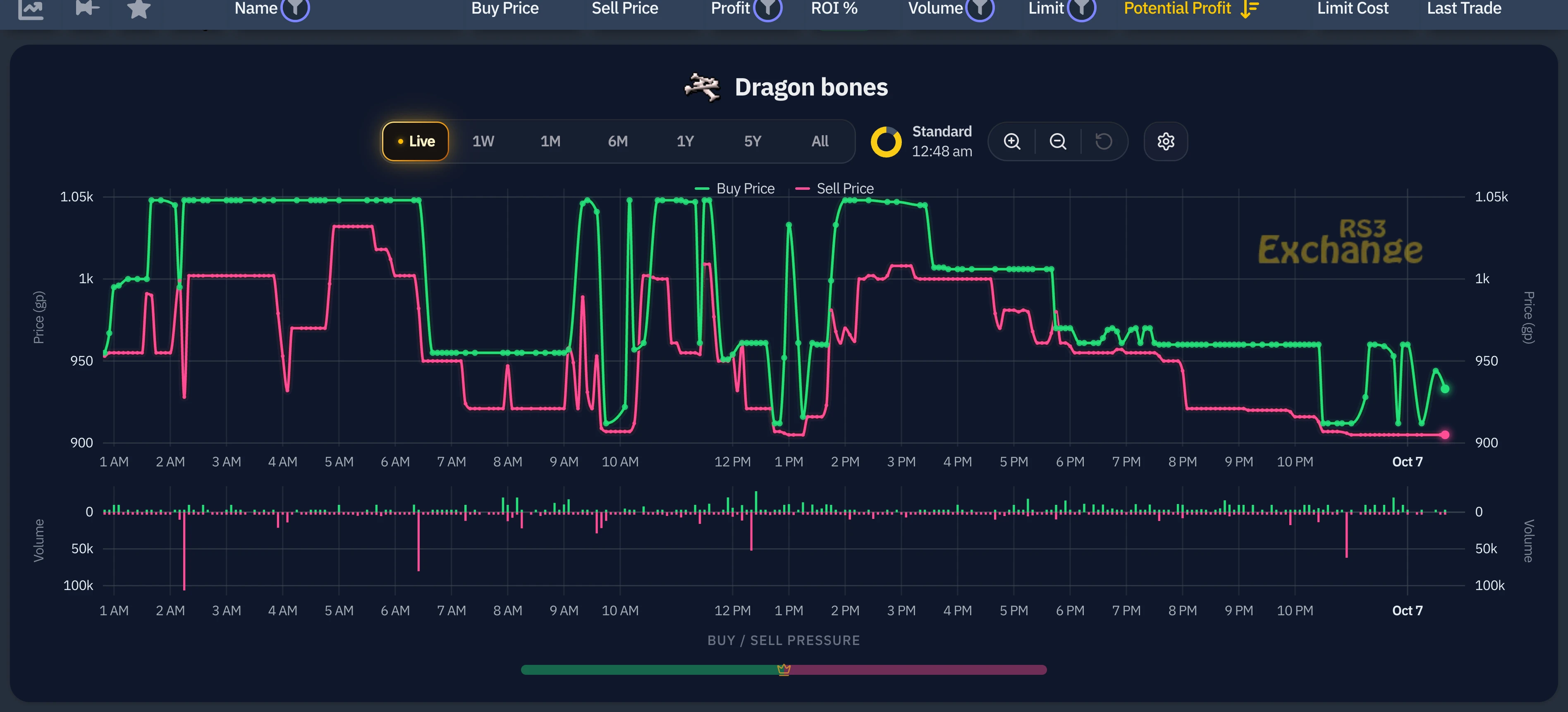Switch to the 1Y time range
The height and width of the screenshot is (712, 1568).
point(686,141)
